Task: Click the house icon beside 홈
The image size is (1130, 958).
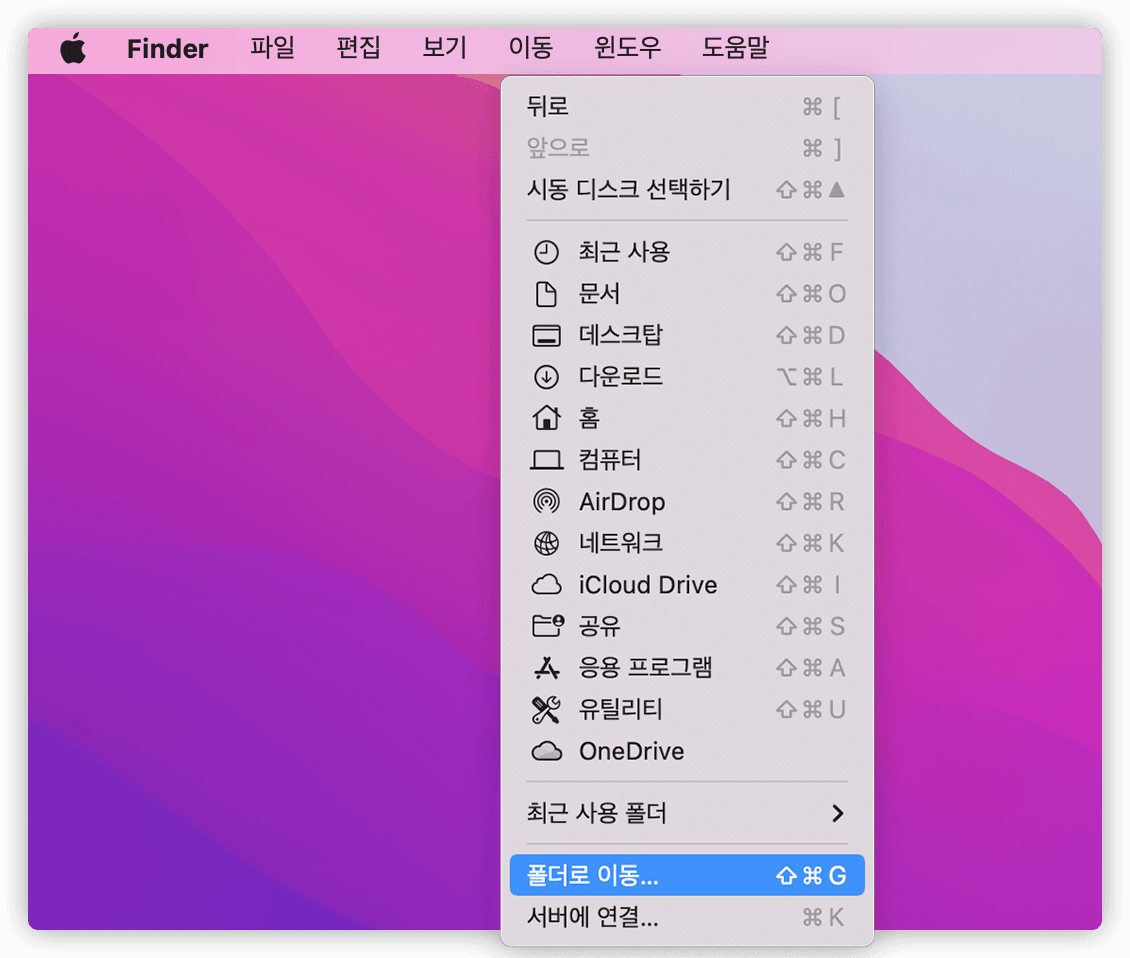Action: (546, 418)
